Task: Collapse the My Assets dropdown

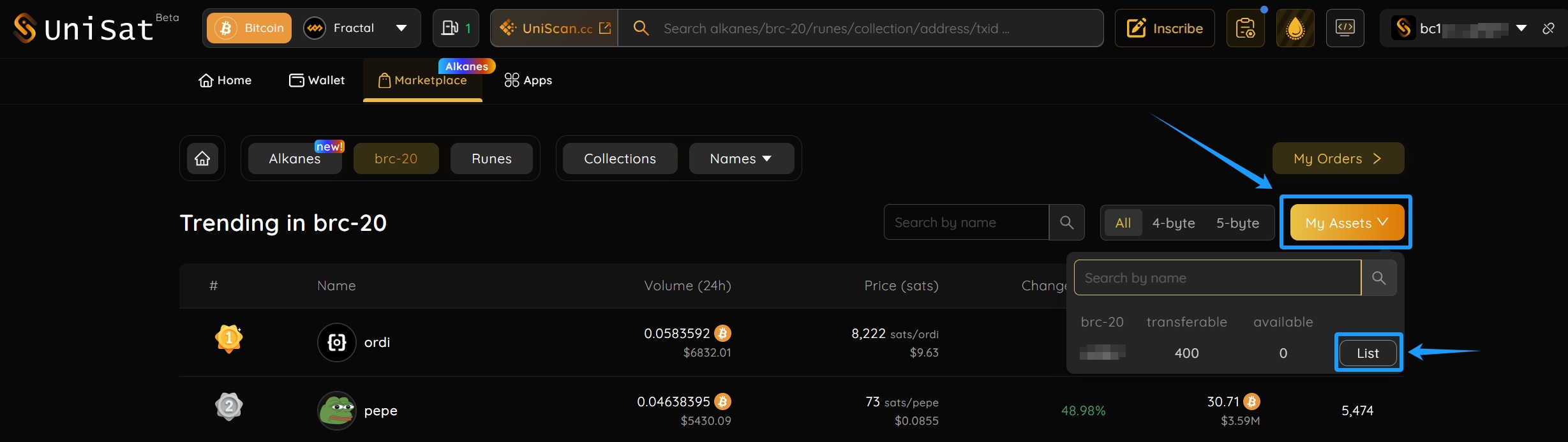Action: pyautogui.click(x=1347, y=223)
